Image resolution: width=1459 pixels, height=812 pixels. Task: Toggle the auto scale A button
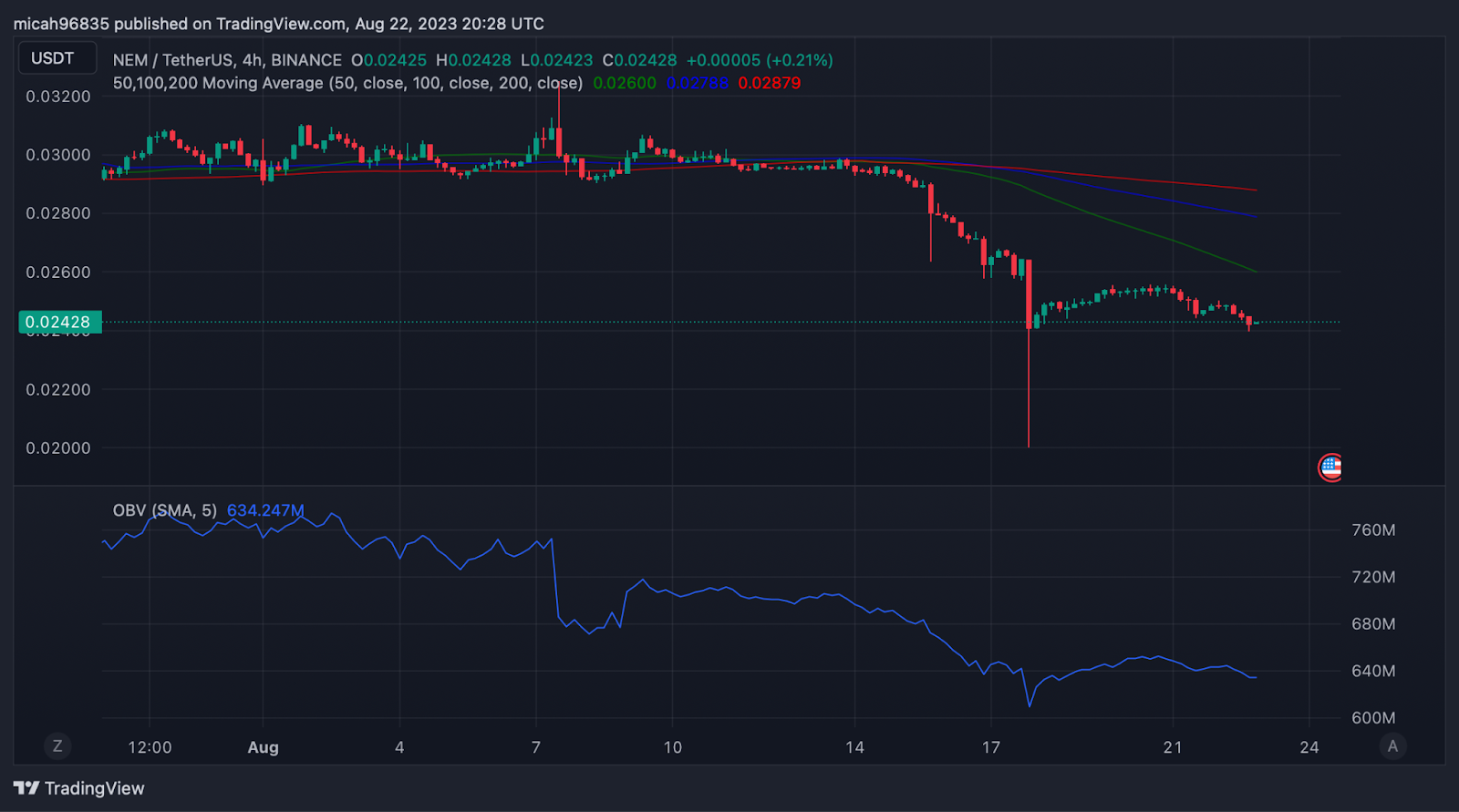click(1392, 746)
